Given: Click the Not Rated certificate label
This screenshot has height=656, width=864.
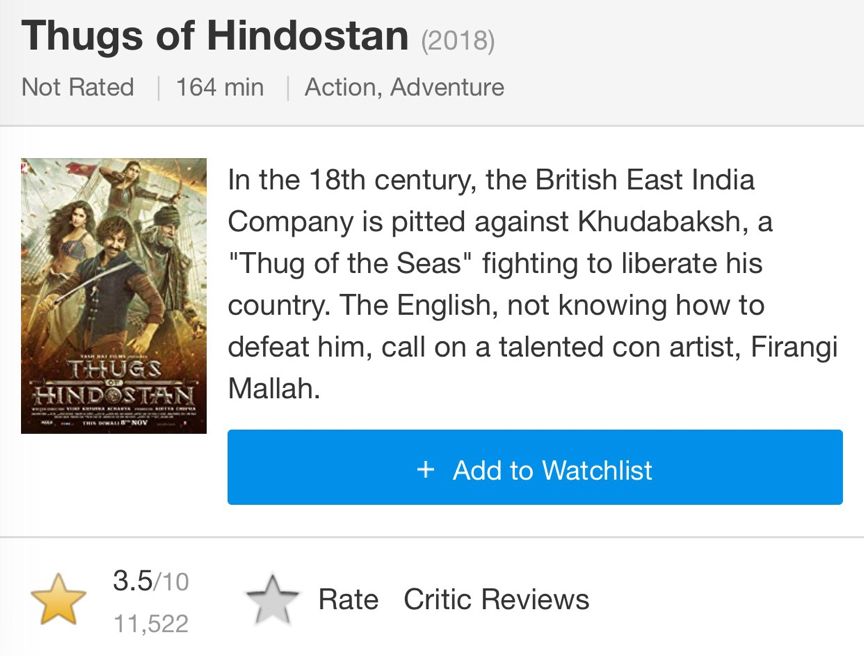Looking at the screenshot, I should pyautogui.click(x=77, y=87).
